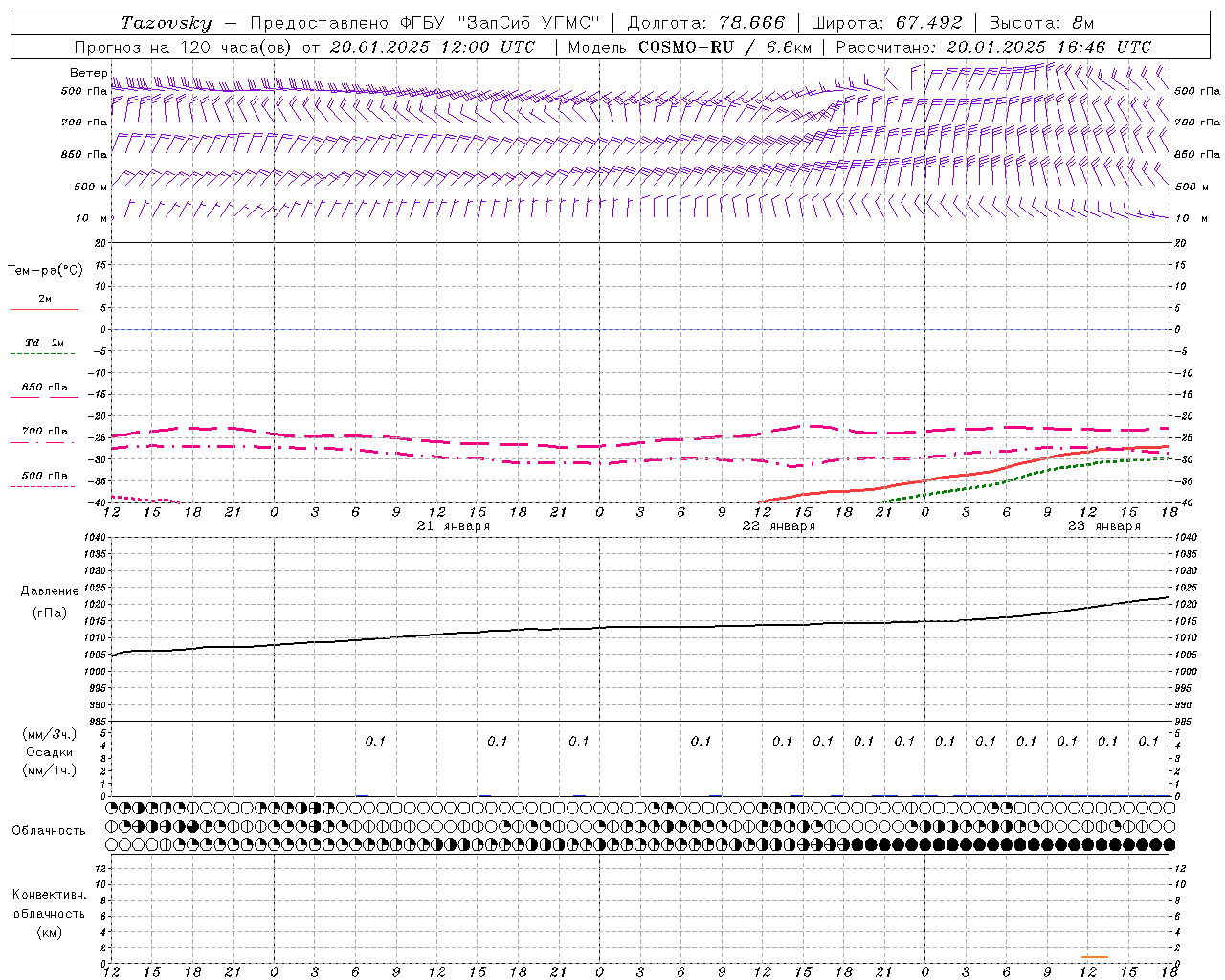
Task: Click the left-side 500 м wind level label
Action: (91, 187)
